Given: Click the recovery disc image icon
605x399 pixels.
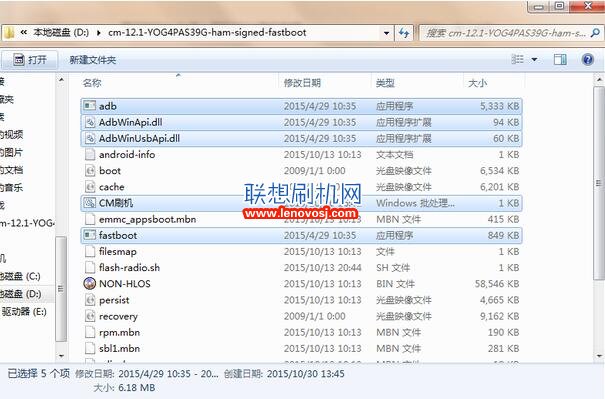Looking at the screenshot, I should [x=90, y=316].
